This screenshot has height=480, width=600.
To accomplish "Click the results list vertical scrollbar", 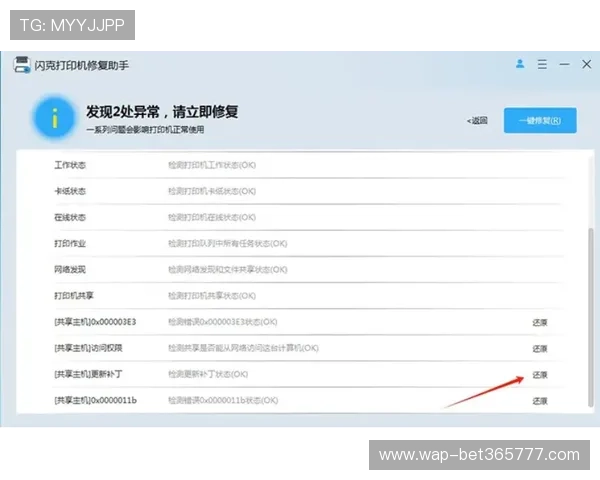I will click(591, 318).
